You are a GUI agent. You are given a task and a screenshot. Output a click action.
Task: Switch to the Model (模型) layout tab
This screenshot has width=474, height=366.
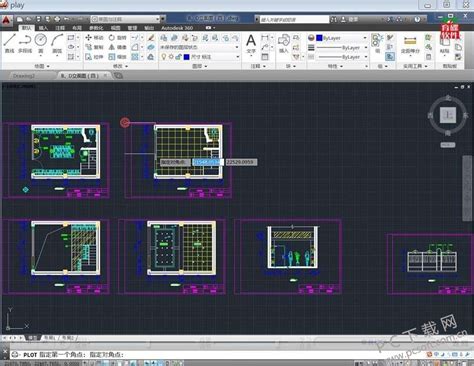tap(33, 338)
